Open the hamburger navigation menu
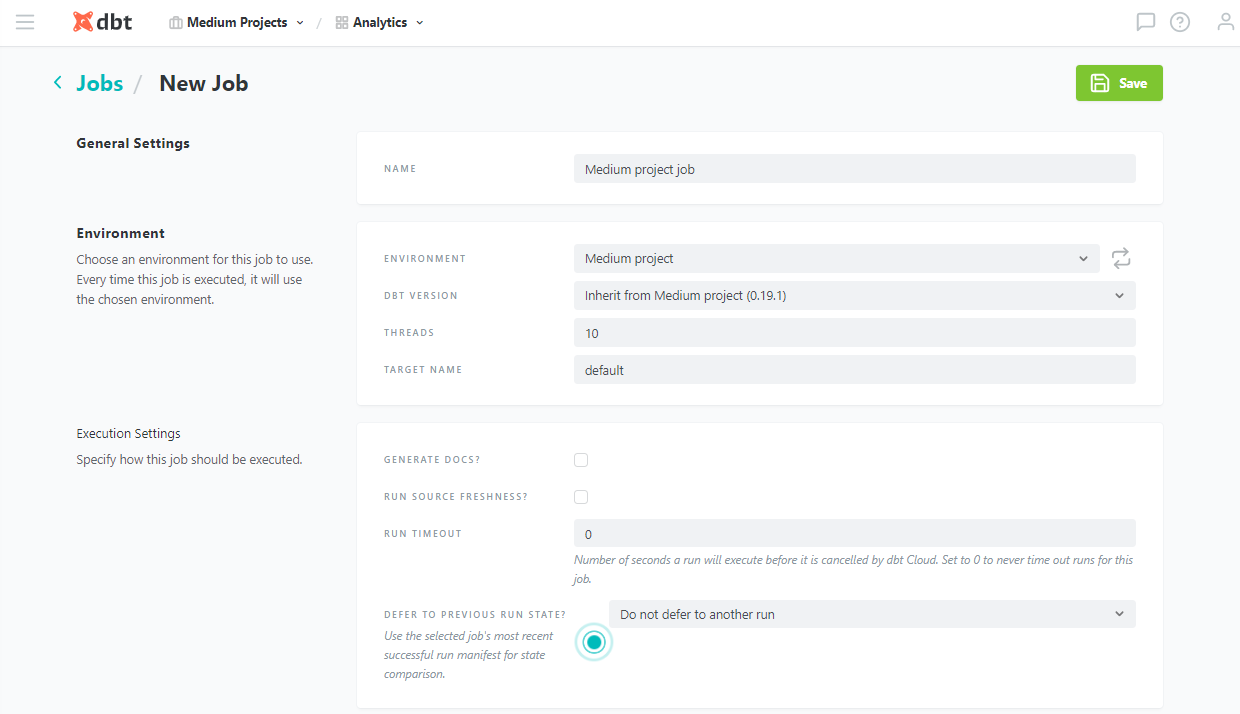1240x714 pixels. pyautogui.click(x=25, y=22)
